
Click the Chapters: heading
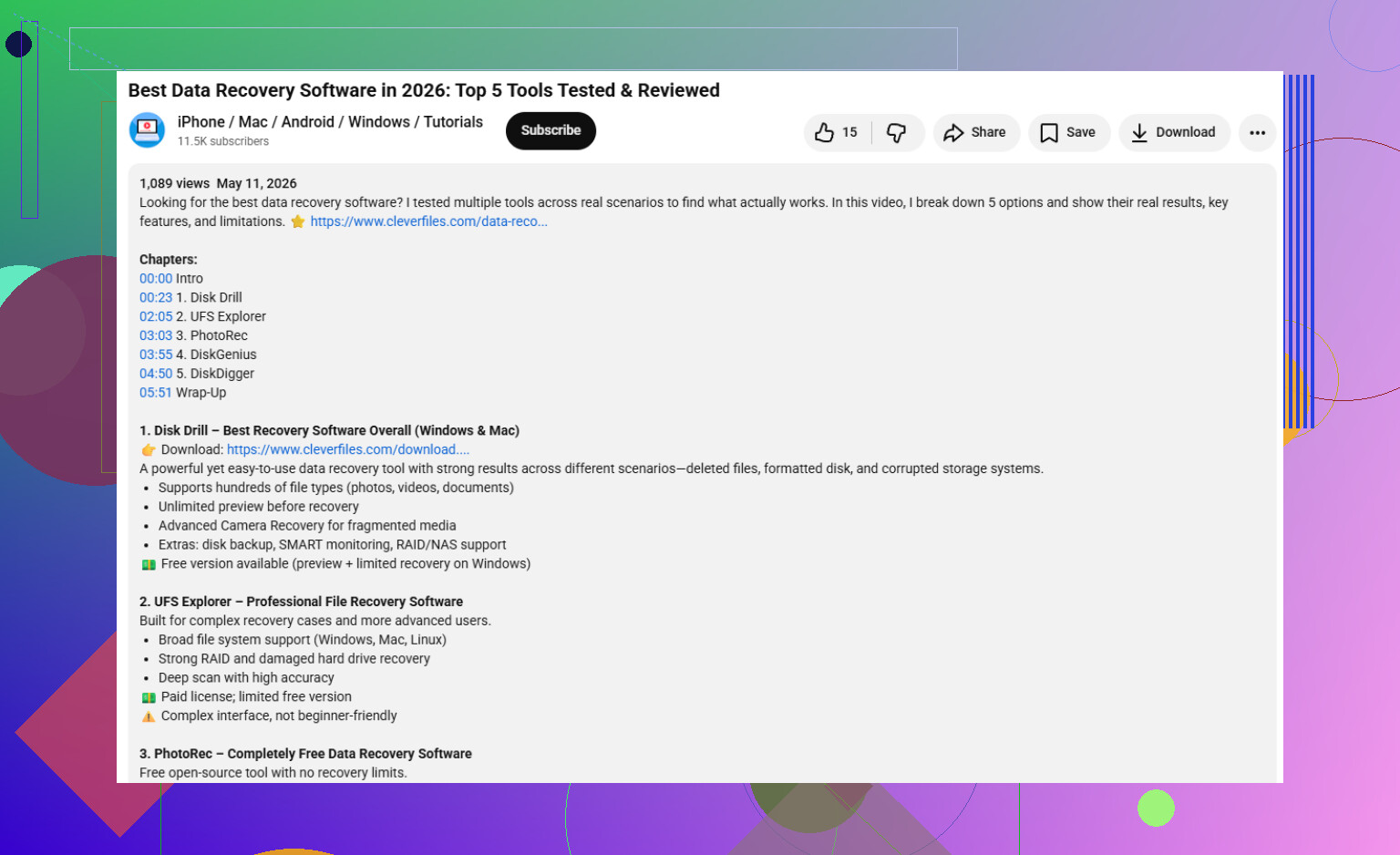pos(169,260)
